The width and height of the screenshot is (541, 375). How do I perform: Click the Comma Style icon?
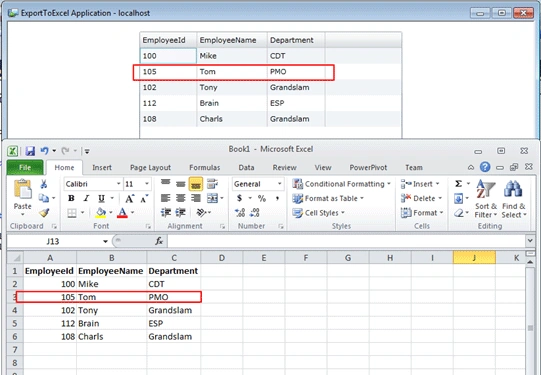[x=277, y=198]
